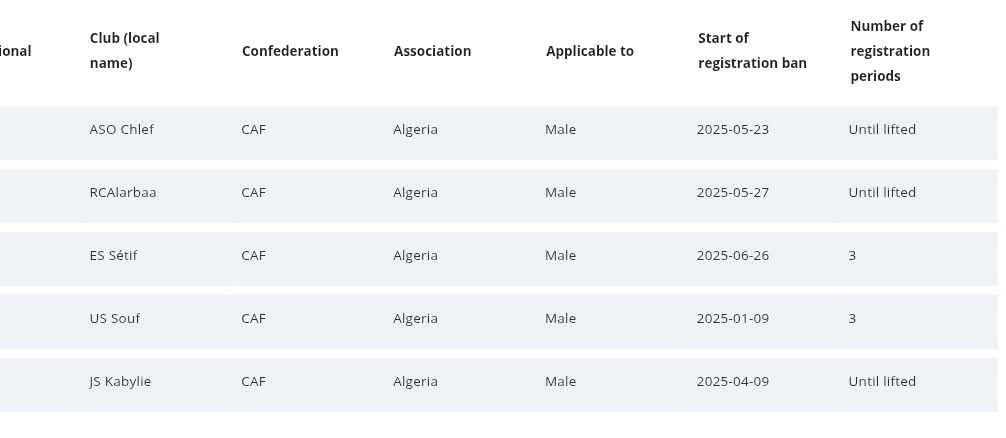Select the Number of registration periods header

[890, 51]
